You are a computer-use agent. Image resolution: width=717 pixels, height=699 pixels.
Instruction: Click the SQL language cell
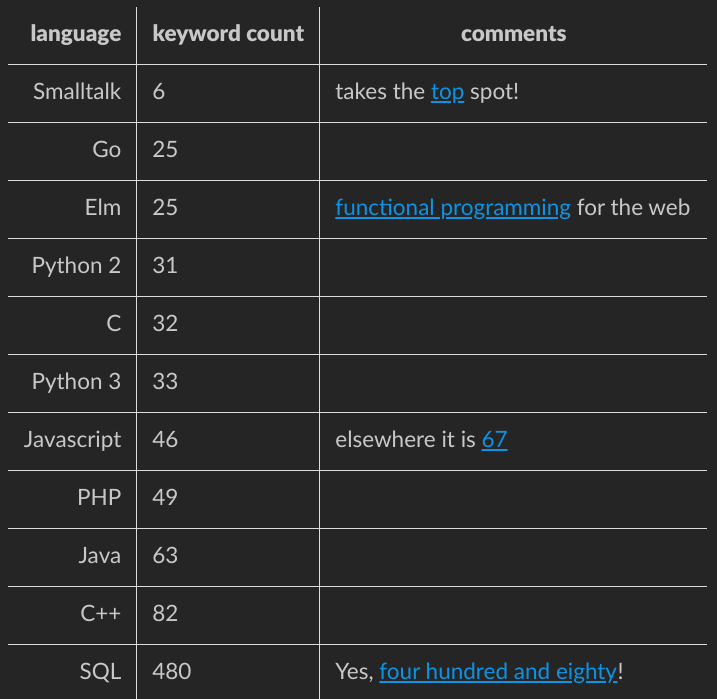click(x=100, y=672)
